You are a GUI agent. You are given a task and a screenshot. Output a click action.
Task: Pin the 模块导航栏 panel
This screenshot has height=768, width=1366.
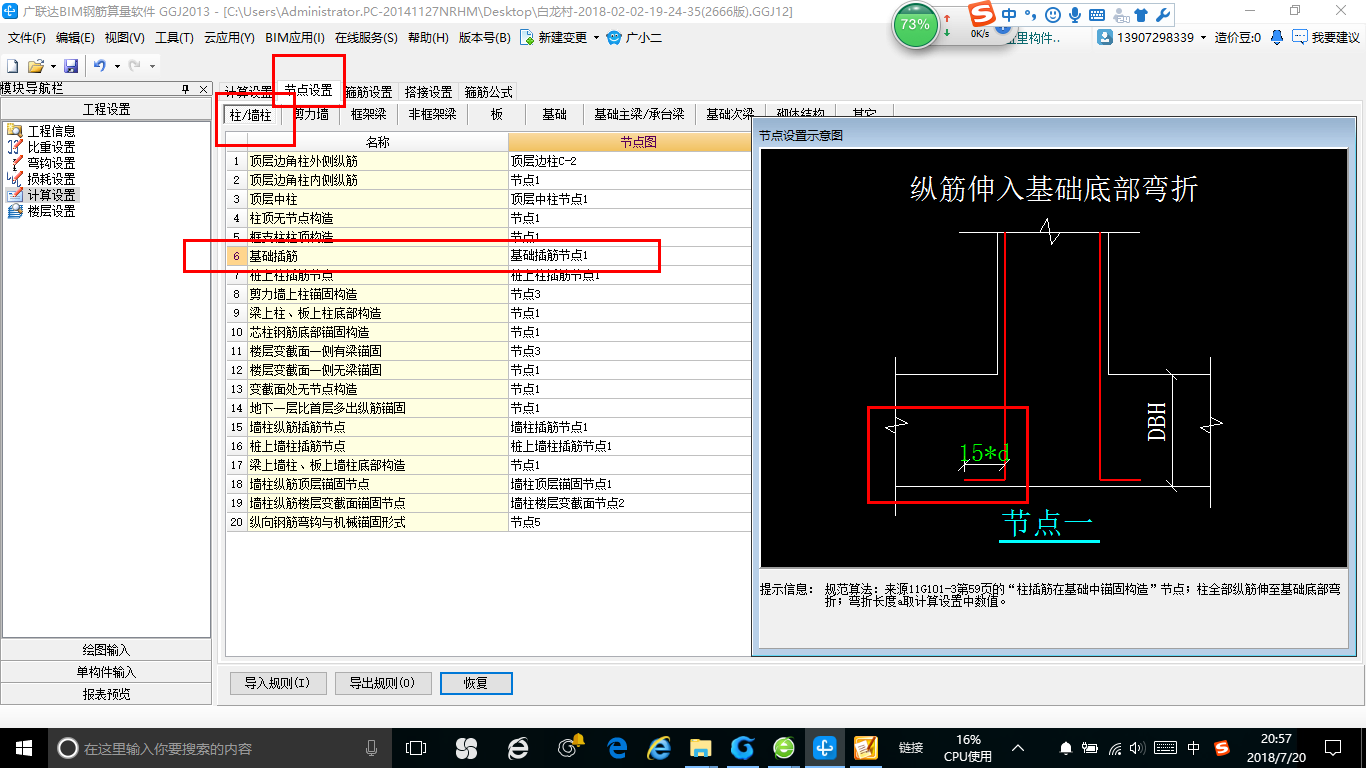[185, 89]
